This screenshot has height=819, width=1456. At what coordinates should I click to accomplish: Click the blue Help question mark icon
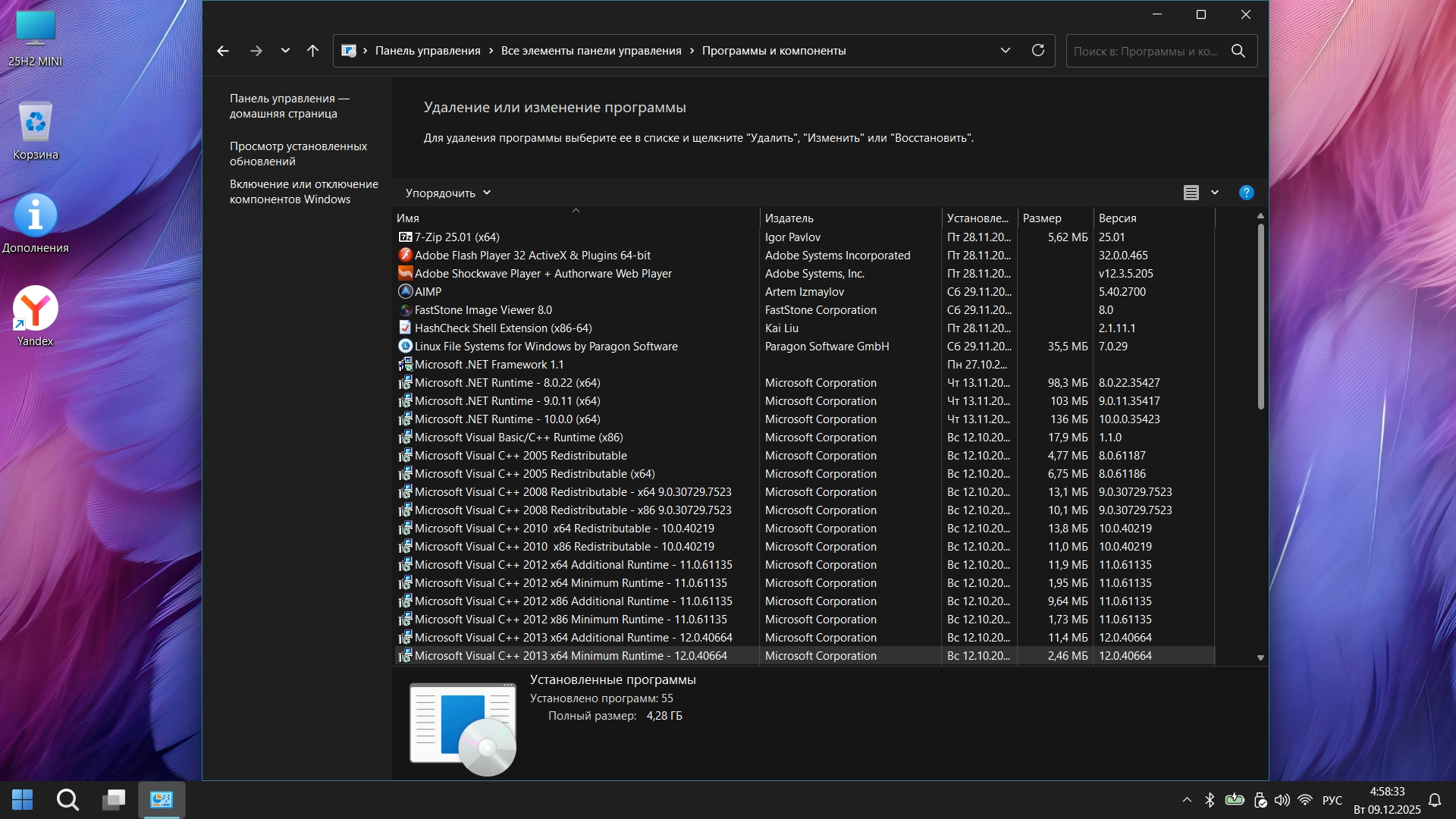click(x=1246, y=193)
